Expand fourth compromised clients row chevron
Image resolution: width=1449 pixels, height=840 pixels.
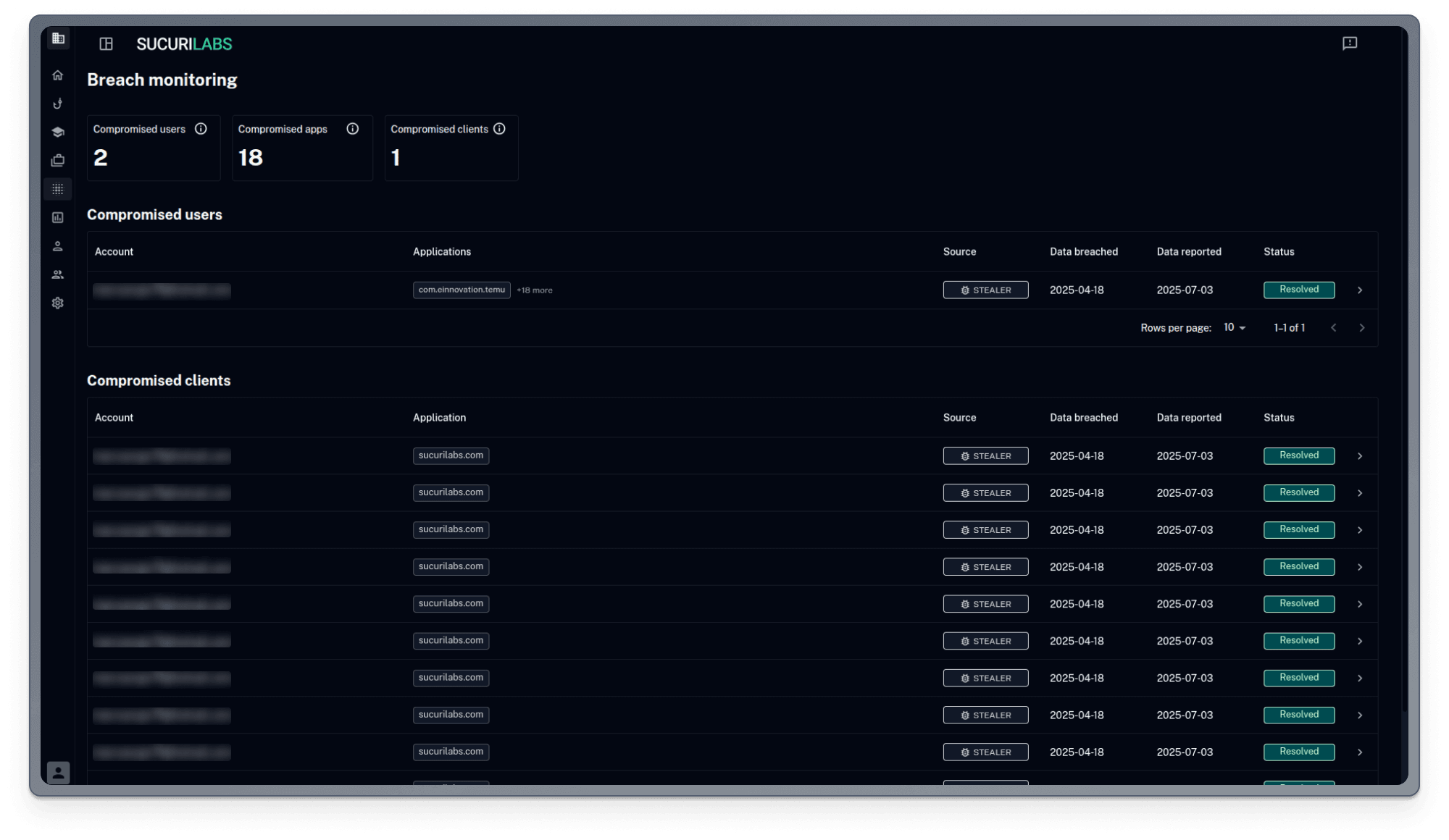pos(1360,567)
